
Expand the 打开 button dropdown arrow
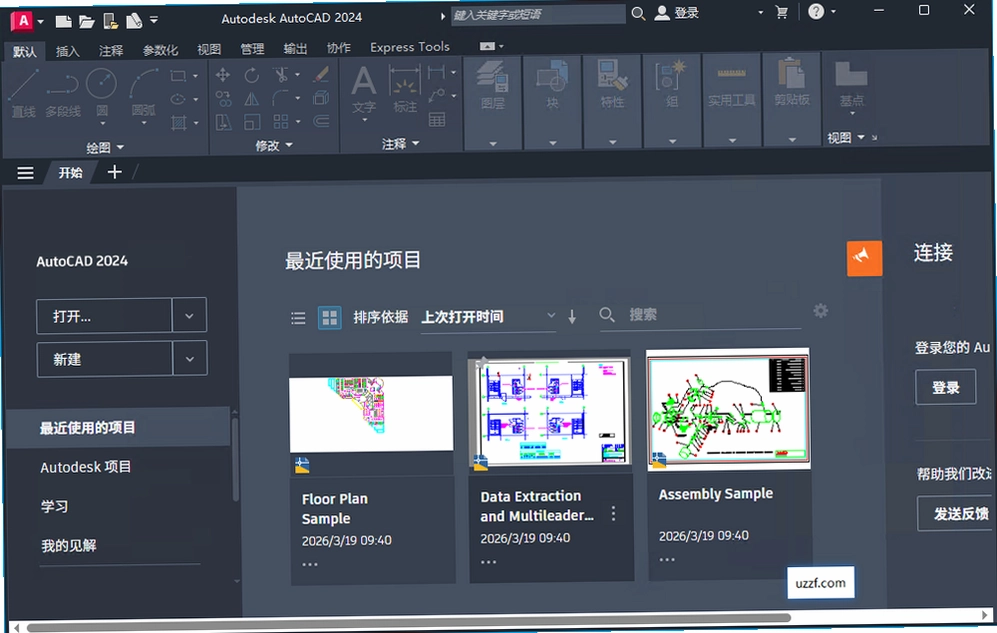pyautogui.click(x=189, y=316)
